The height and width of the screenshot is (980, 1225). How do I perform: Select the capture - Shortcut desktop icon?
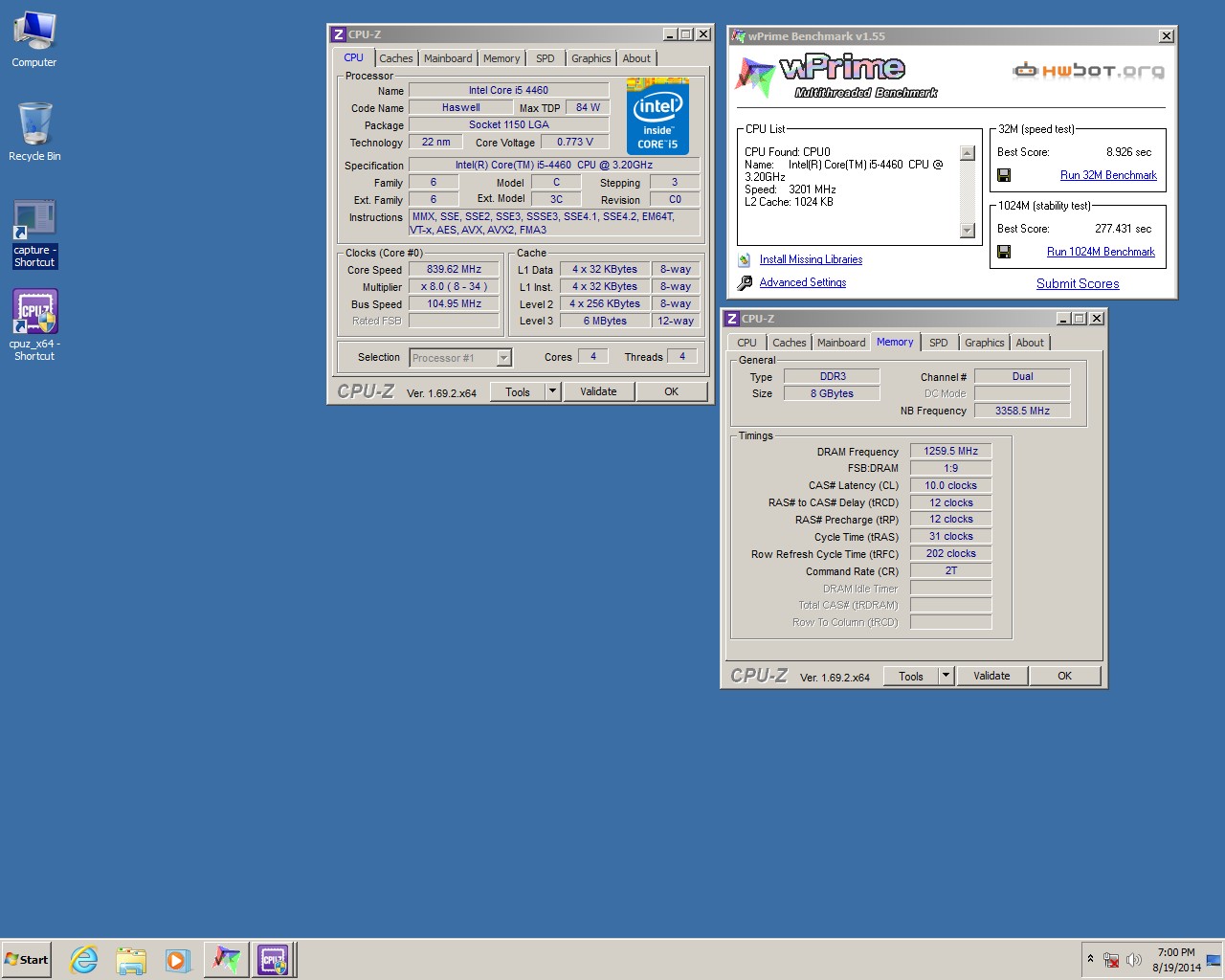(34, 234)
